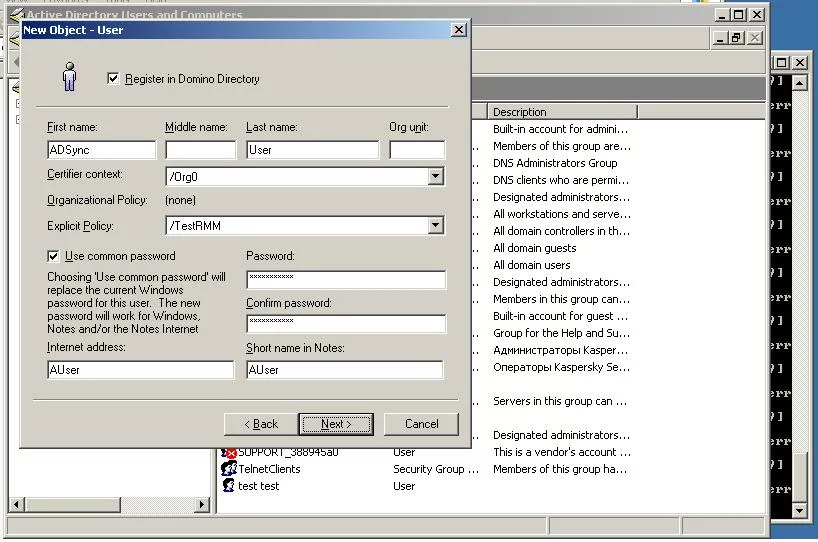The image size is (818, 542).
Task: Maximize the Active Directory Users and Computers window
Action: 738,15
